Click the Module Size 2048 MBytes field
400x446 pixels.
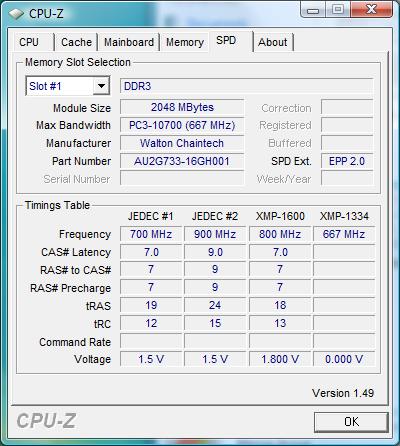click(182, 107)
